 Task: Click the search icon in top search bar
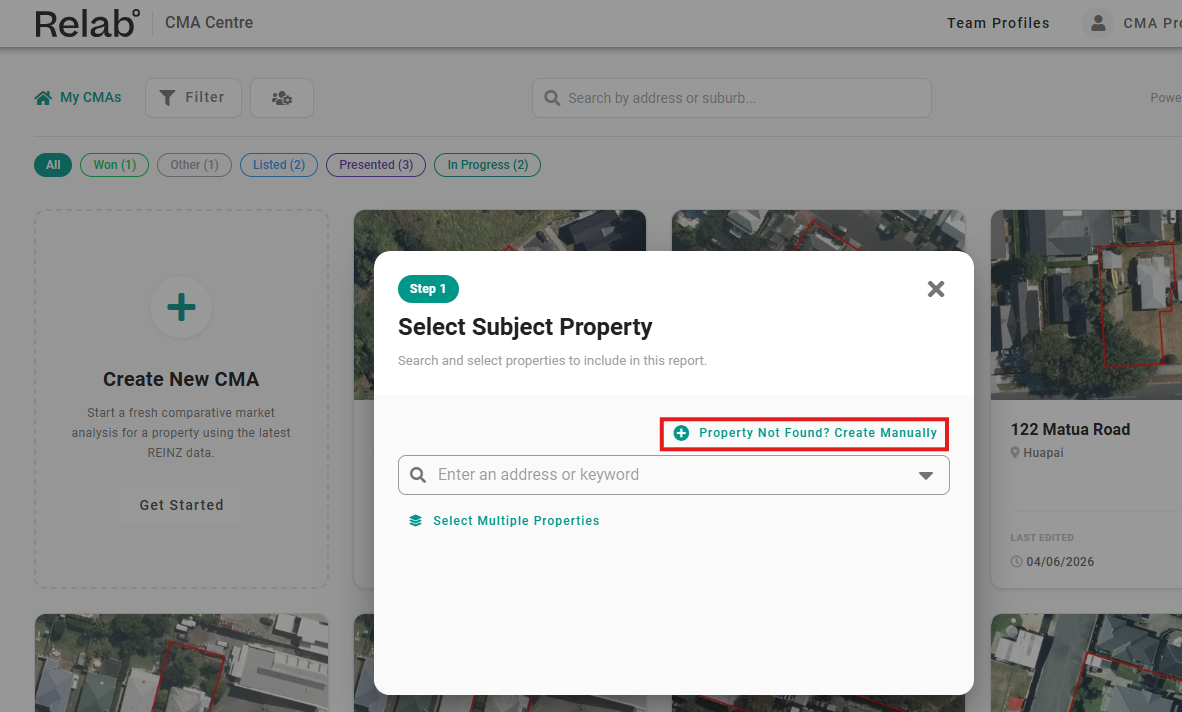click(552, 98)
